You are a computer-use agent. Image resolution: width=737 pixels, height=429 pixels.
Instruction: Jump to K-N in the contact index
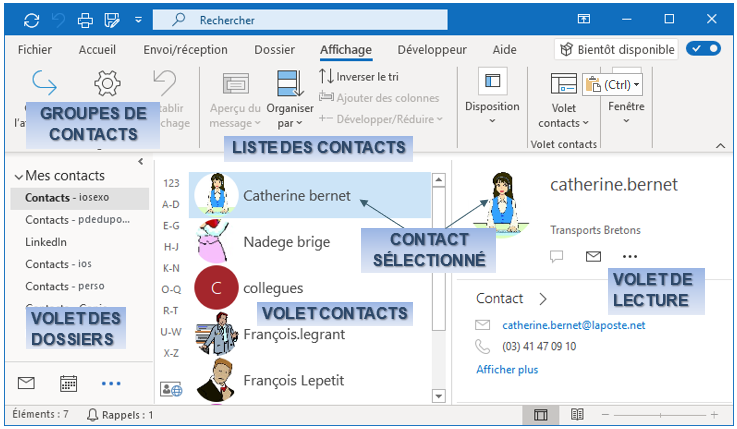coord(171,268)
